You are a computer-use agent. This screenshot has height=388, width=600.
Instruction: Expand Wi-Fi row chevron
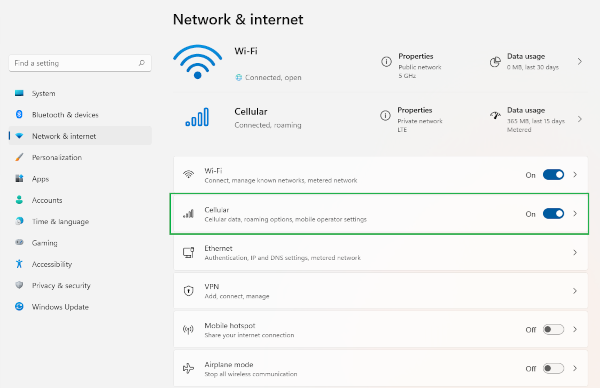(575, 174)
